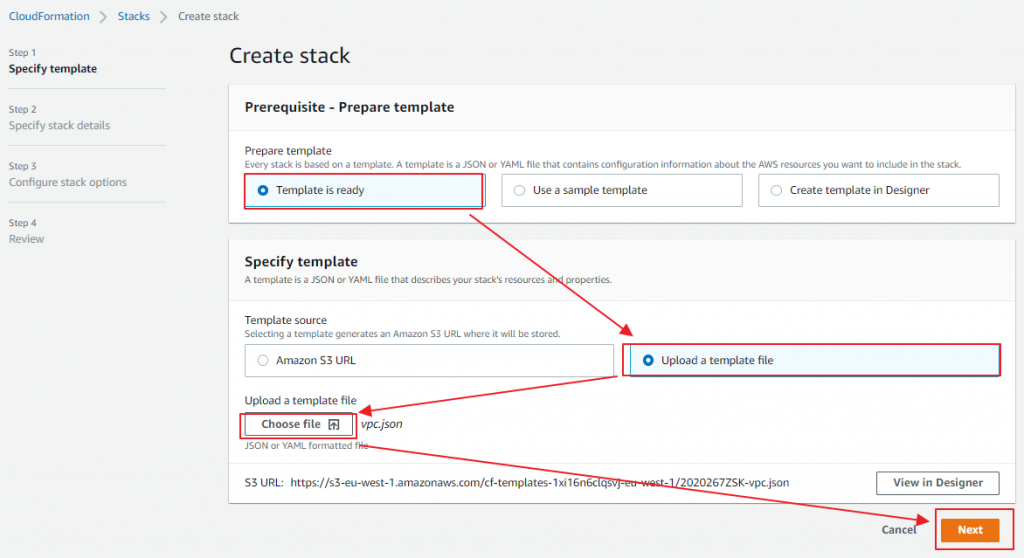Select Amazon S3 URL as template source
Screen dimensions: 1024x558
coord(264,360)
